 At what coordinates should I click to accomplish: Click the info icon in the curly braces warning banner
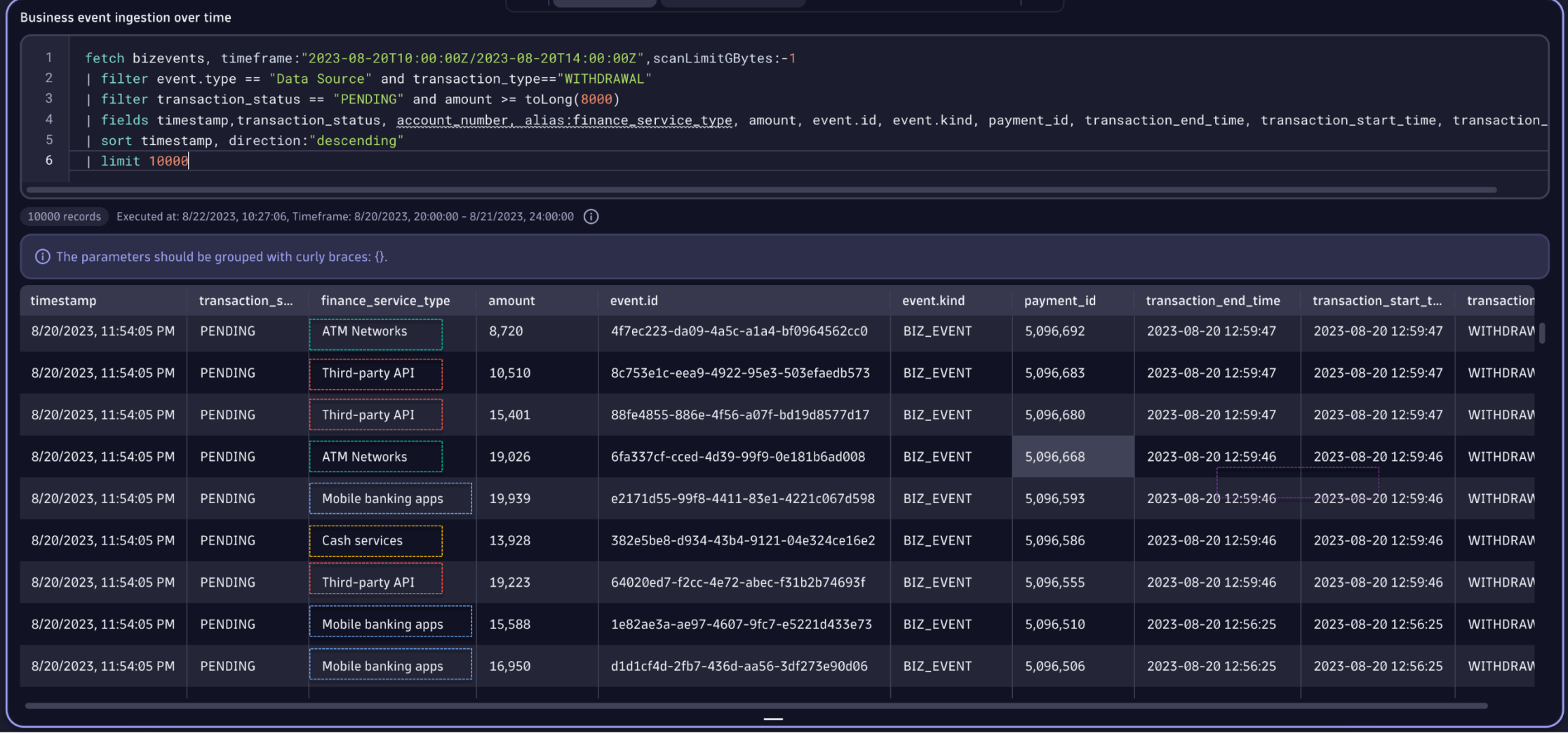click(x=42, y=256)
